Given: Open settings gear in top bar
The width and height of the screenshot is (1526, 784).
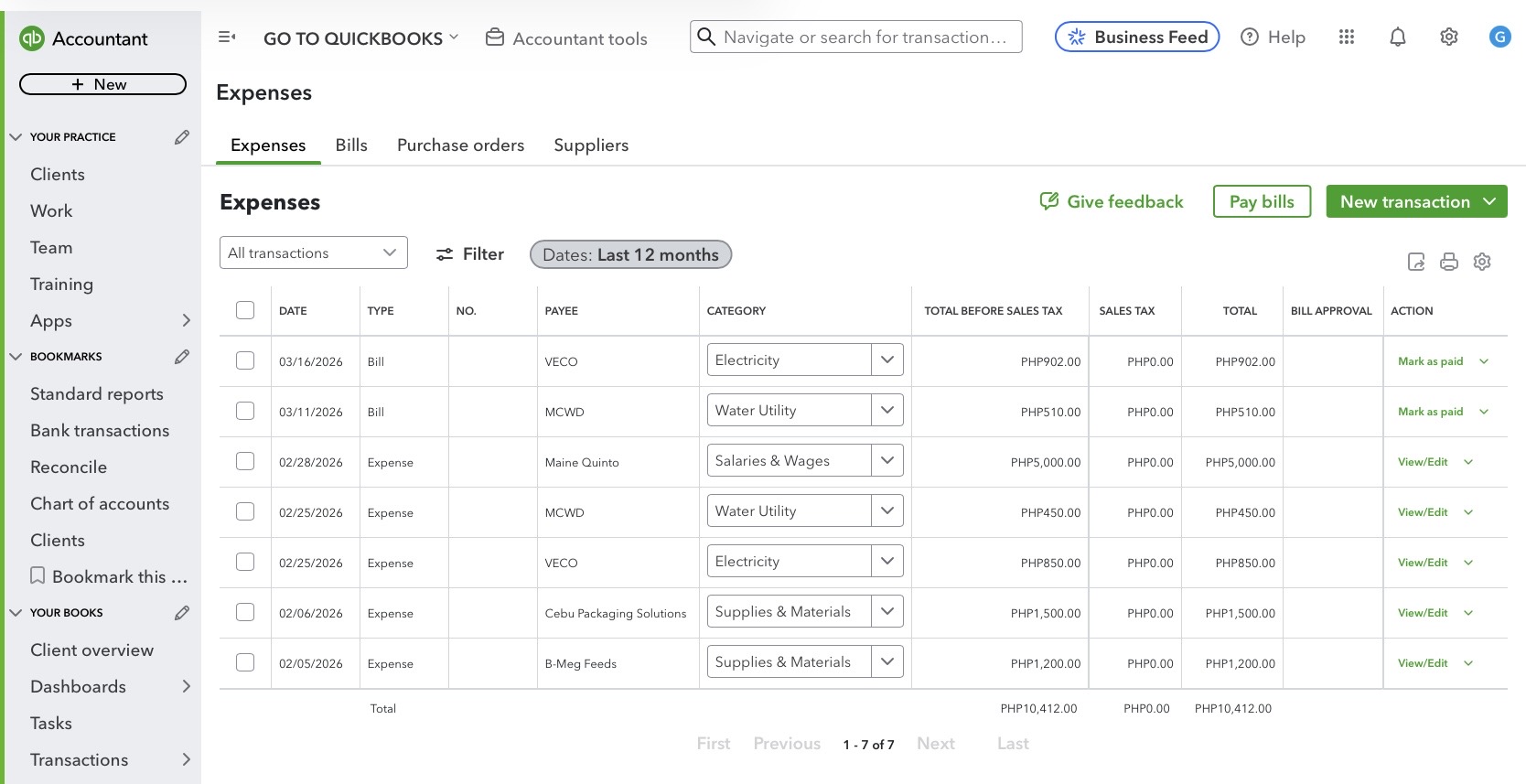Looking at the screenshot, I should 1449,38.
